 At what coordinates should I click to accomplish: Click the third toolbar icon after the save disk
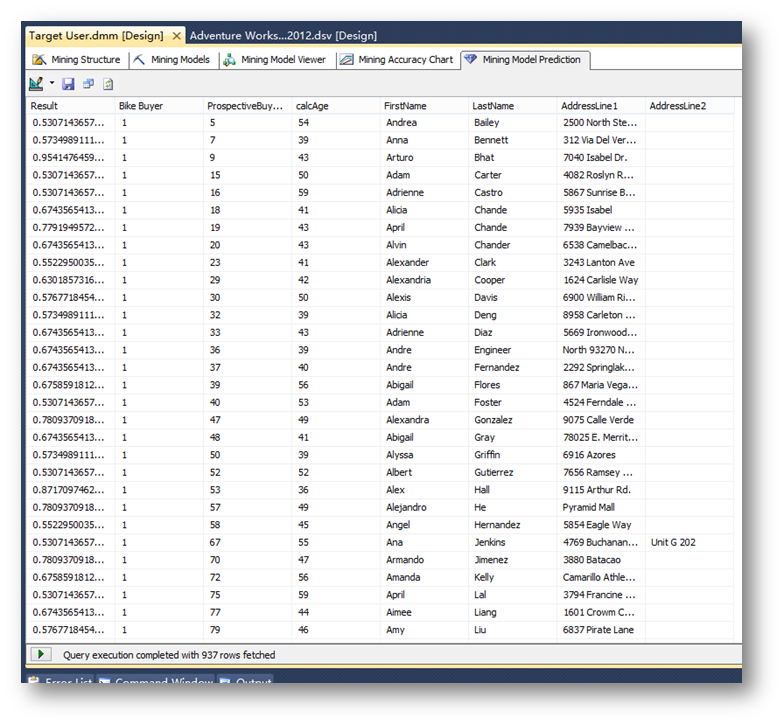88,84
